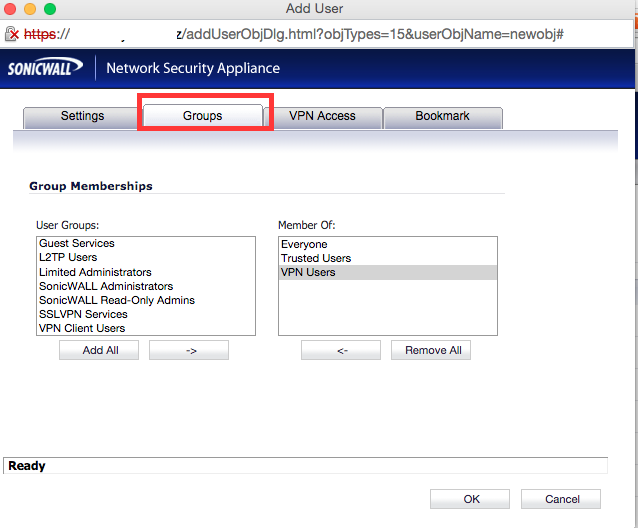Select Limited Administrators group
638x528 pixels.
click(146, 272)
